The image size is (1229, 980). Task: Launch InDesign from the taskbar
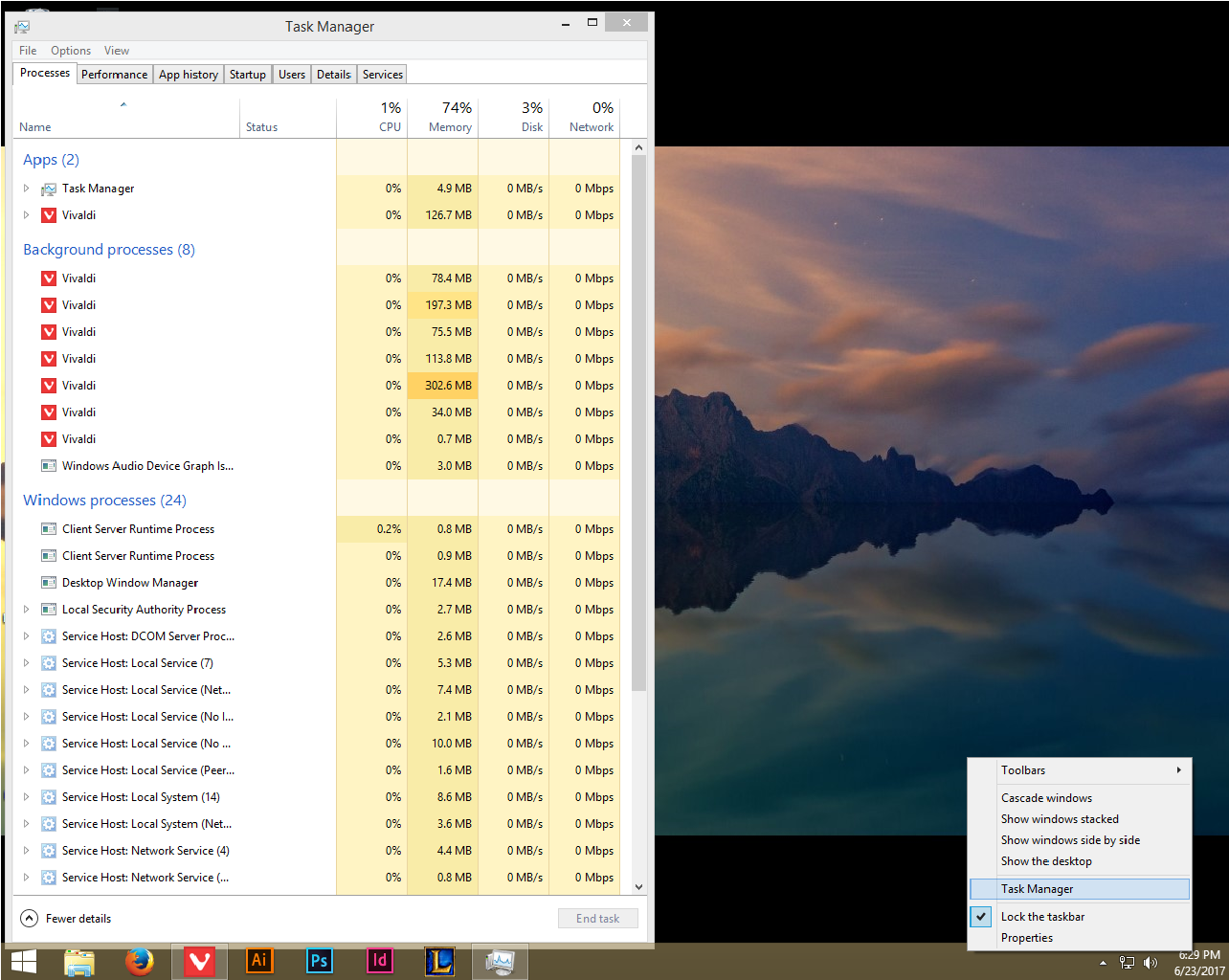[x=380, y=961]
